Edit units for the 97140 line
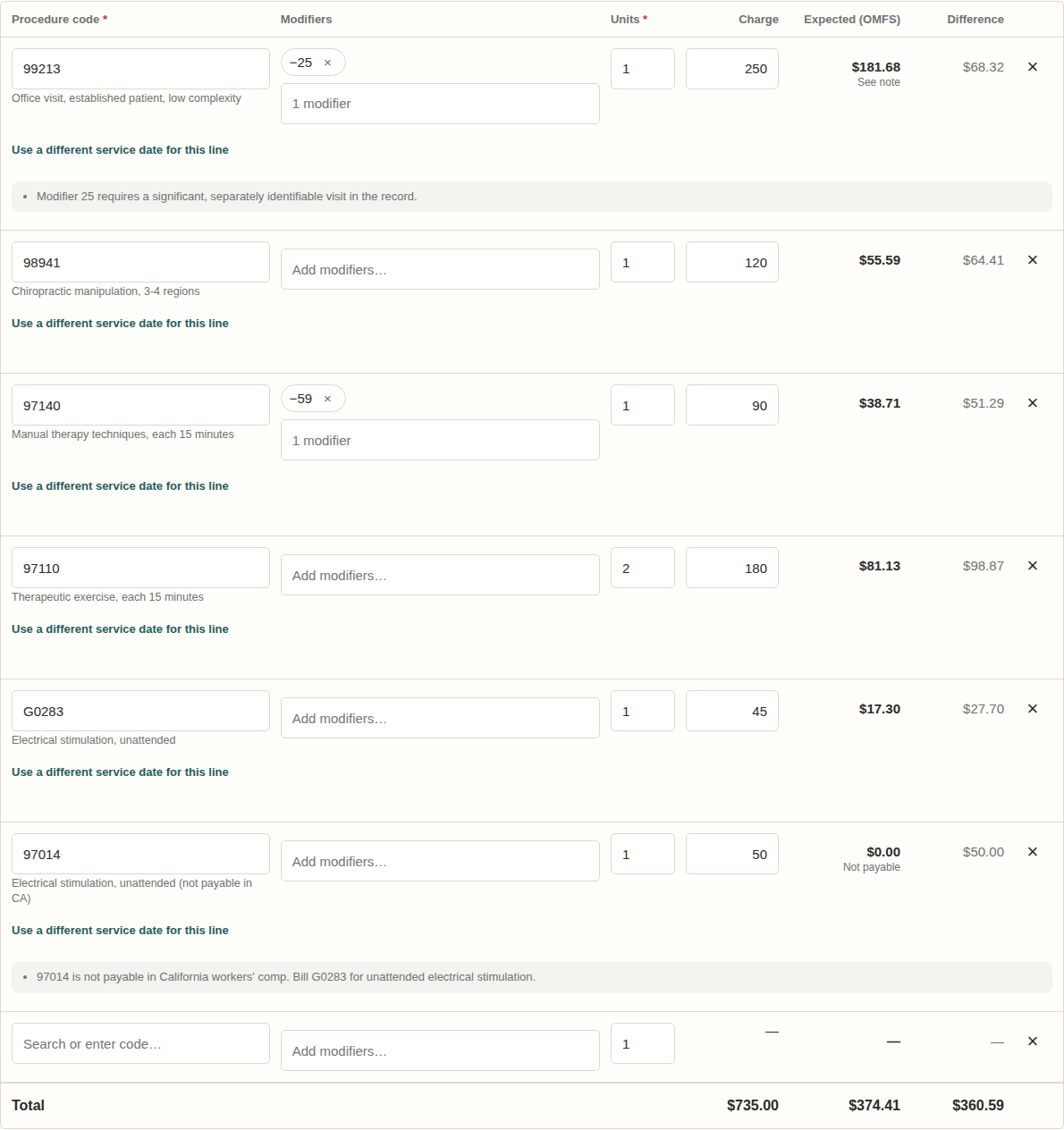This screenshot has width=1064, height=1130. 643,405
